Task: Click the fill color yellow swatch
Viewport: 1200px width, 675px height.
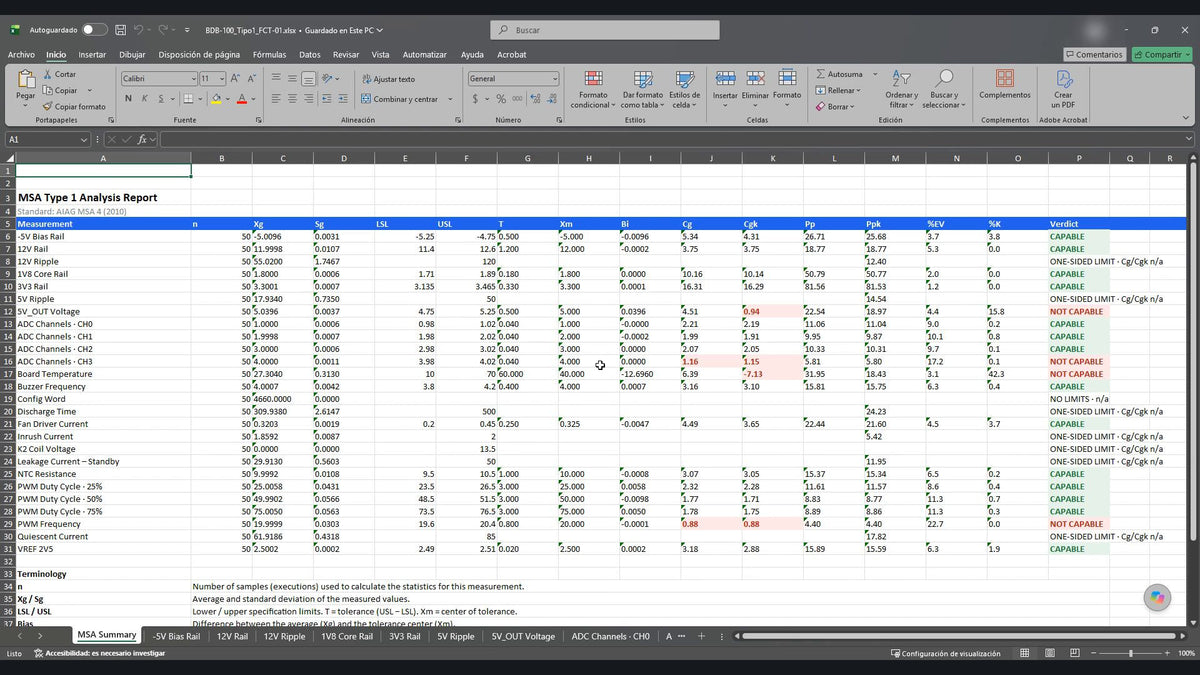Action: (215, 98)
